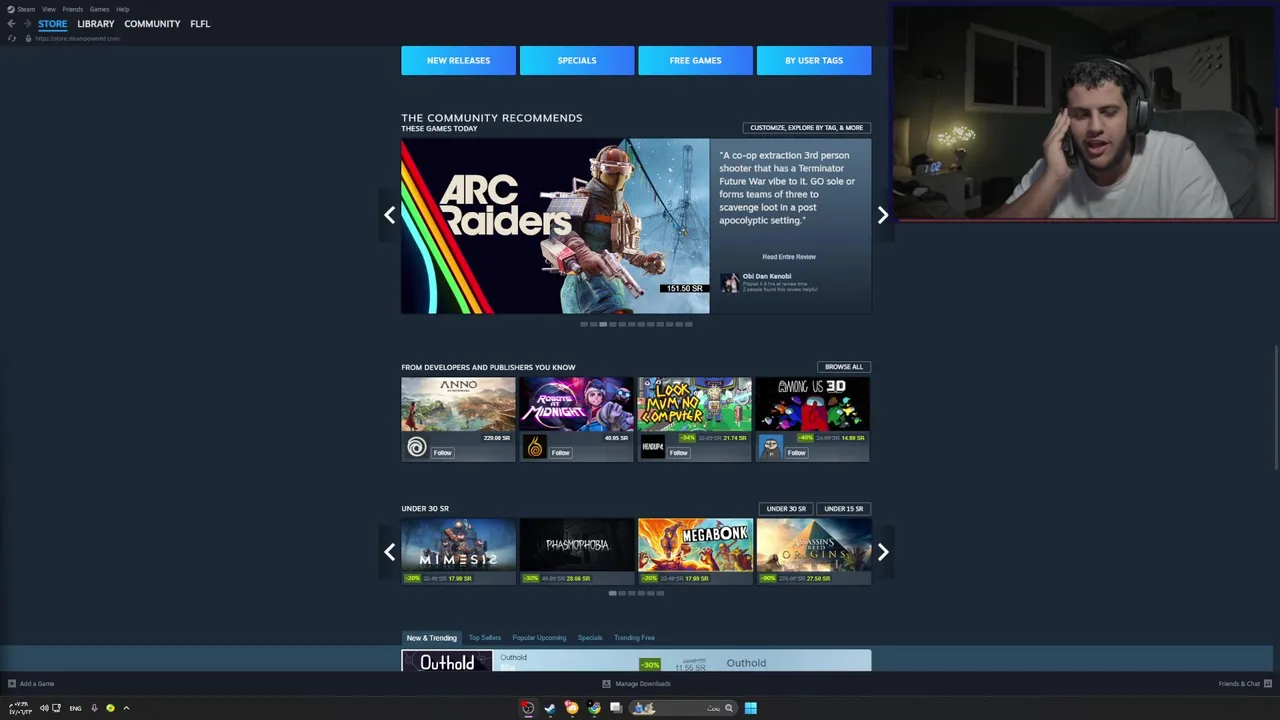Viewport: 1280px width, 720px height.
Task: Open the FLFL profile section
Action: (x=200, y=24)
